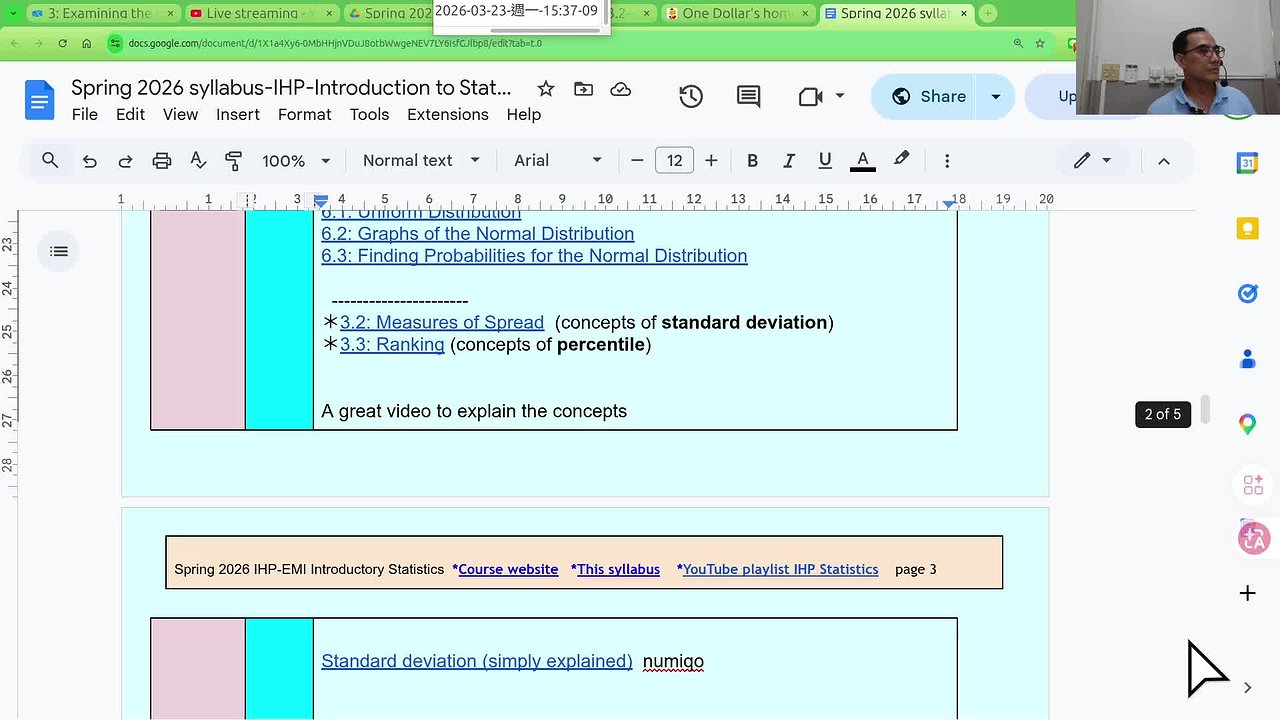Open Google Keep in side panel
The image size is (1280, 720).
[1247, 229]
